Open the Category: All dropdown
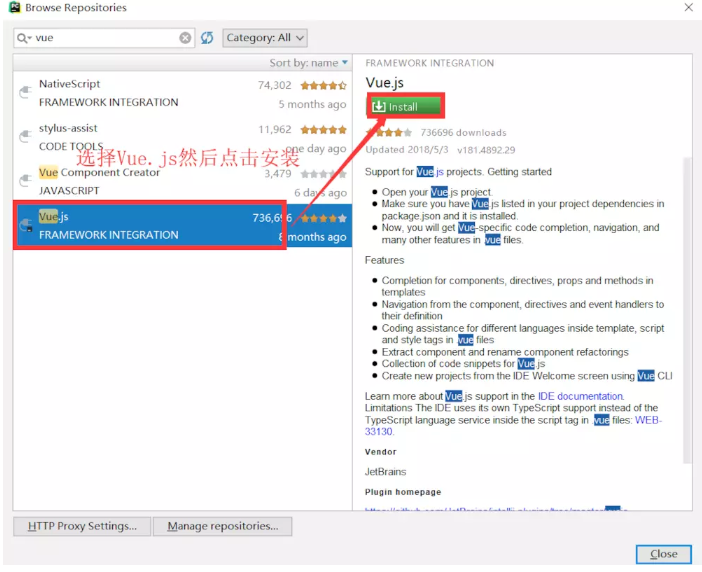The width and height of the screenshot is (702, 572). coord(265,38)
